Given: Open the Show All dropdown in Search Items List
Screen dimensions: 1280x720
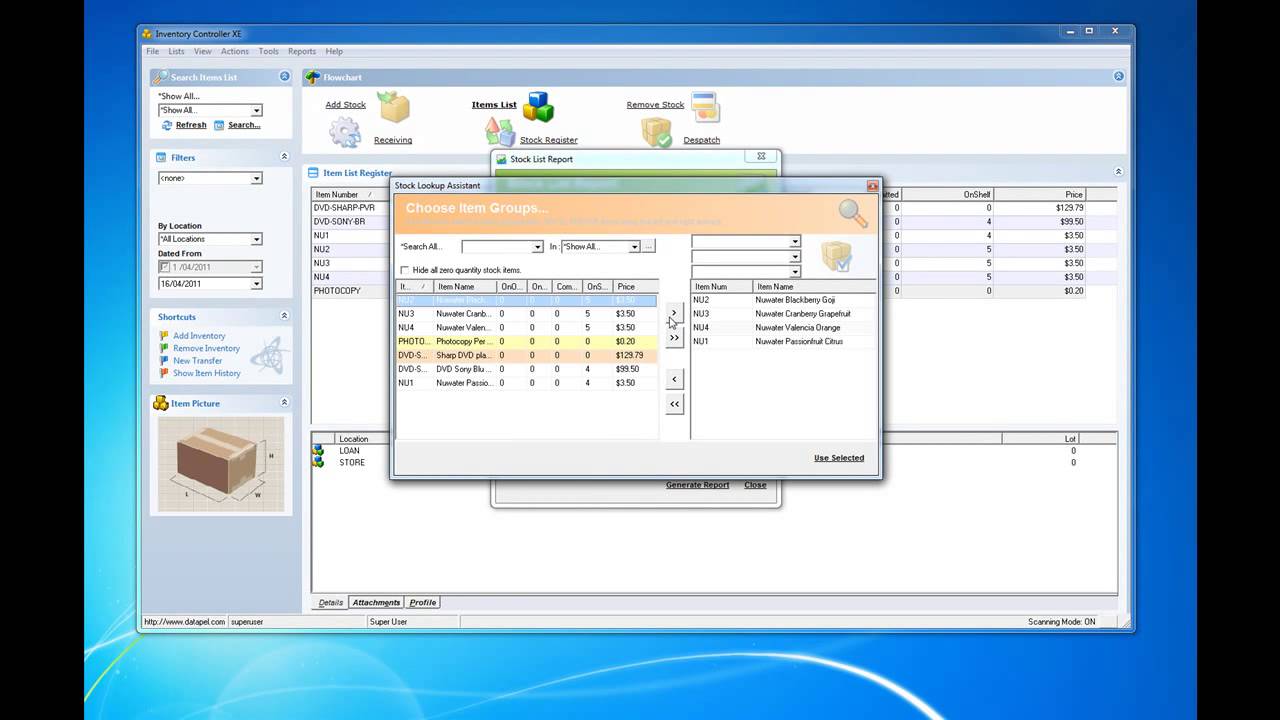Looking at the screenshot, I should click(x=256, y=111).
